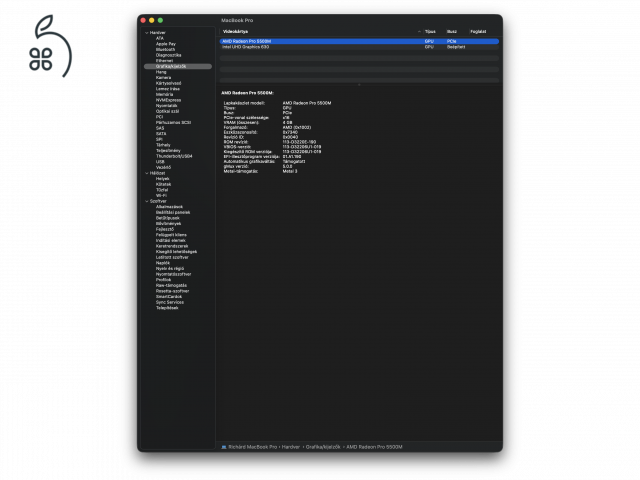Open the Diagnosztika entry

click(x=169, y=55)
